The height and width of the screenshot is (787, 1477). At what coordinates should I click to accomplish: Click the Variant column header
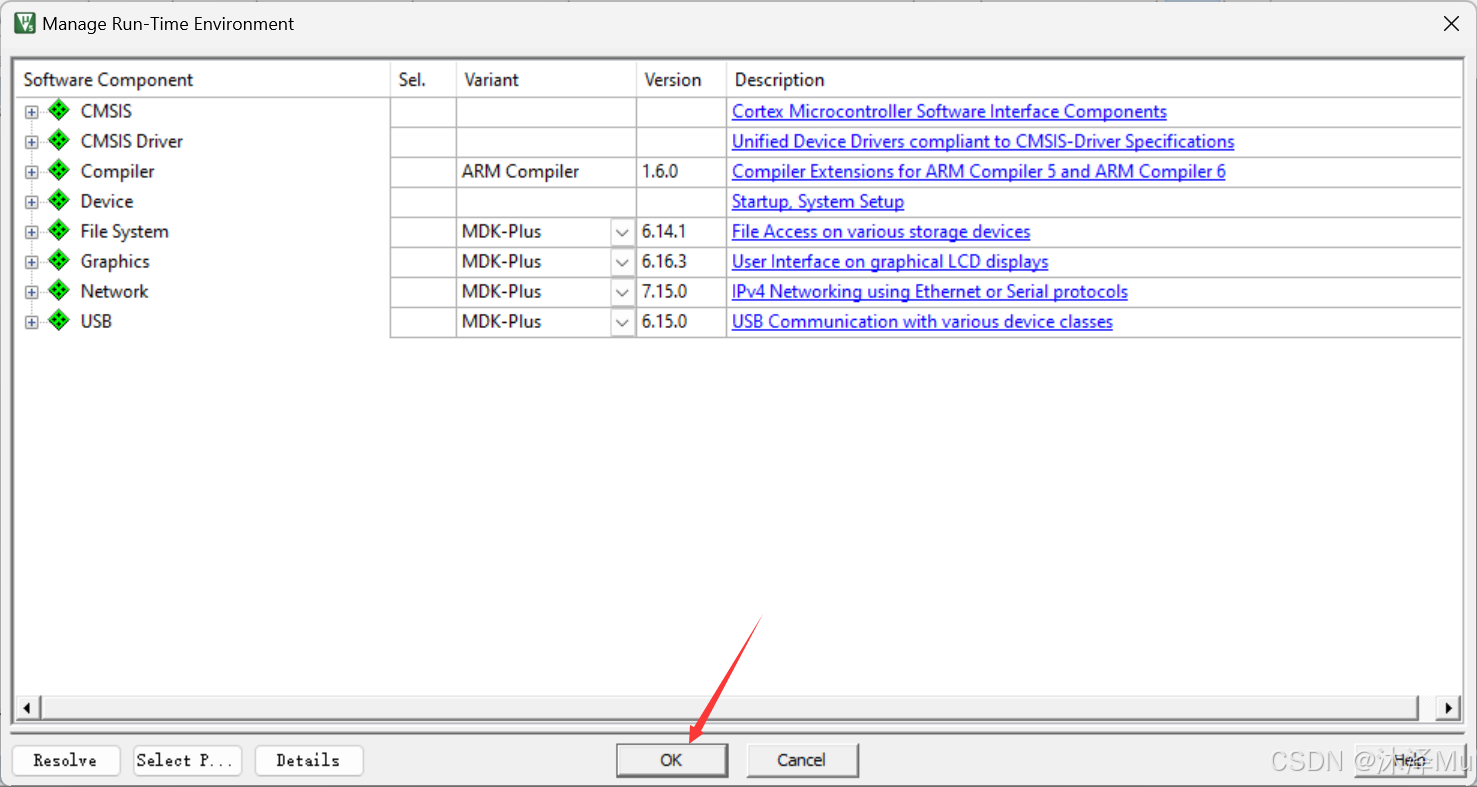tap(546, 80)
